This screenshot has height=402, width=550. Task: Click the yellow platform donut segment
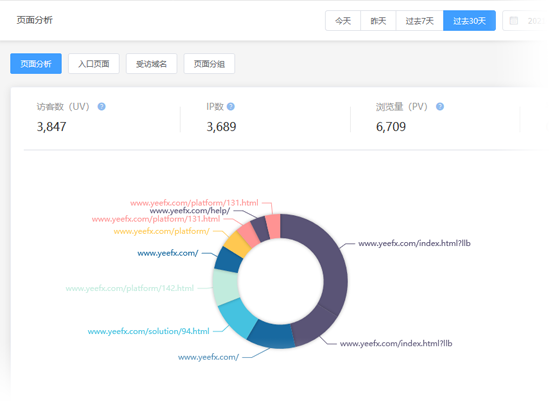pyautogui.click(x=237, y=244)
